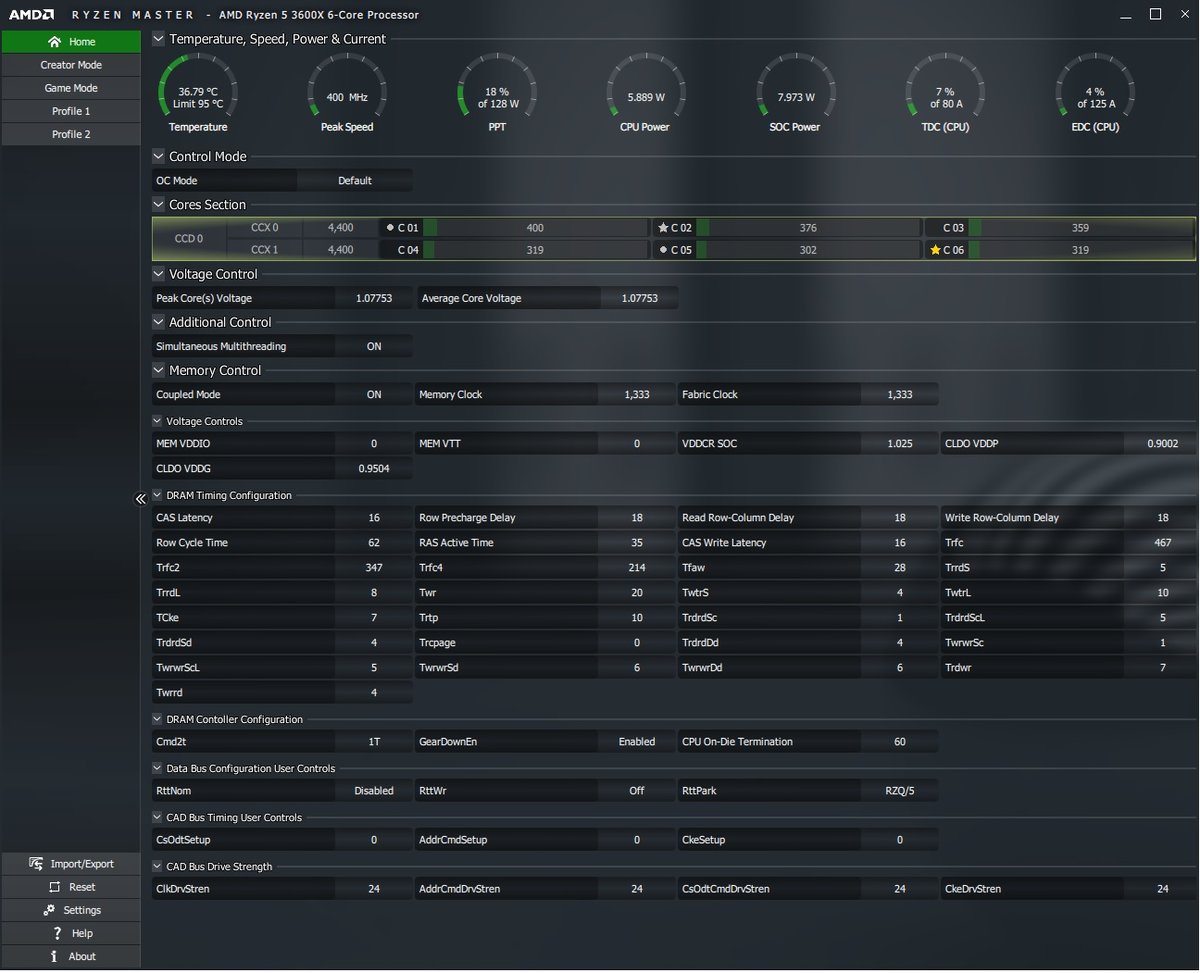Click the EDC (CPU) gauge
This screenshot has height=973, width=1200.
pyautogui.click(x=1096, y=93)
